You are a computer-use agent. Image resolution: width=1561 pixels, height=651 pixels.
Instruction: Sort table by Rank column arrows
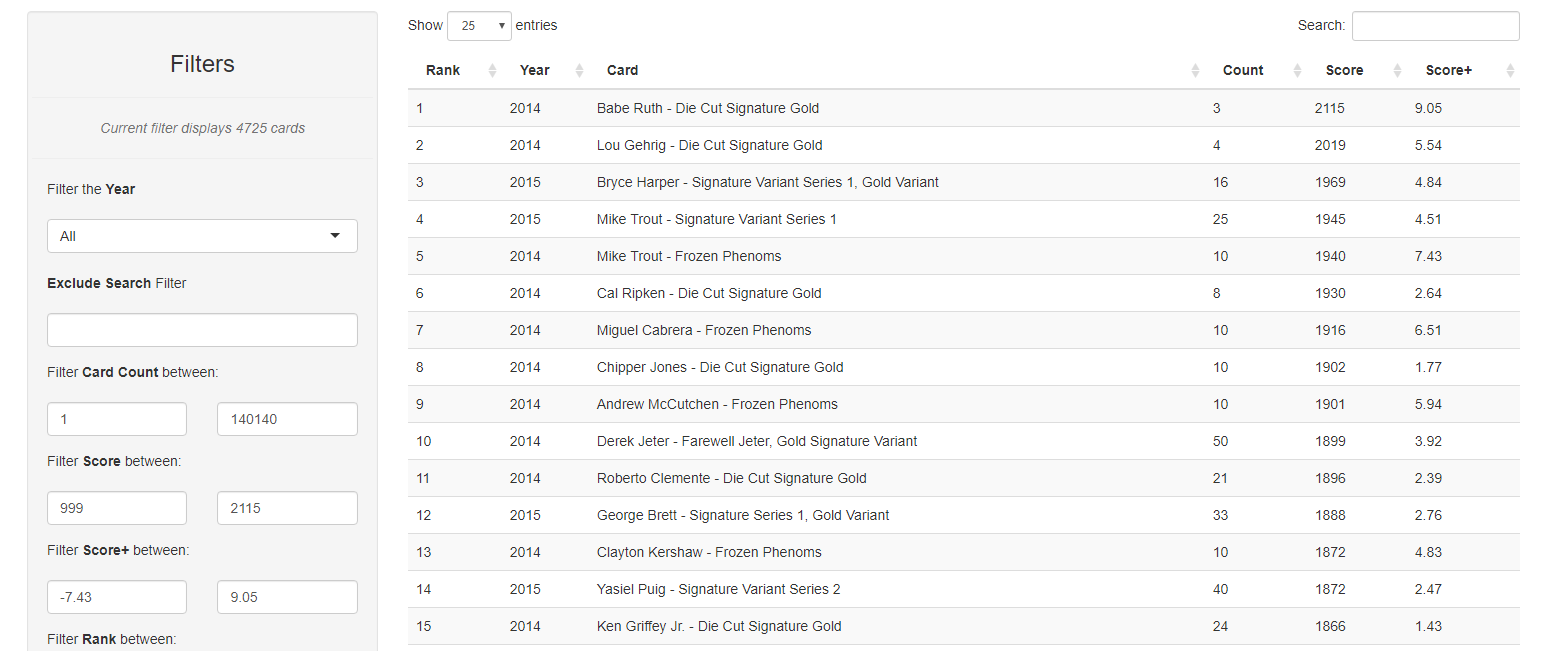click(x=492, y=70)
